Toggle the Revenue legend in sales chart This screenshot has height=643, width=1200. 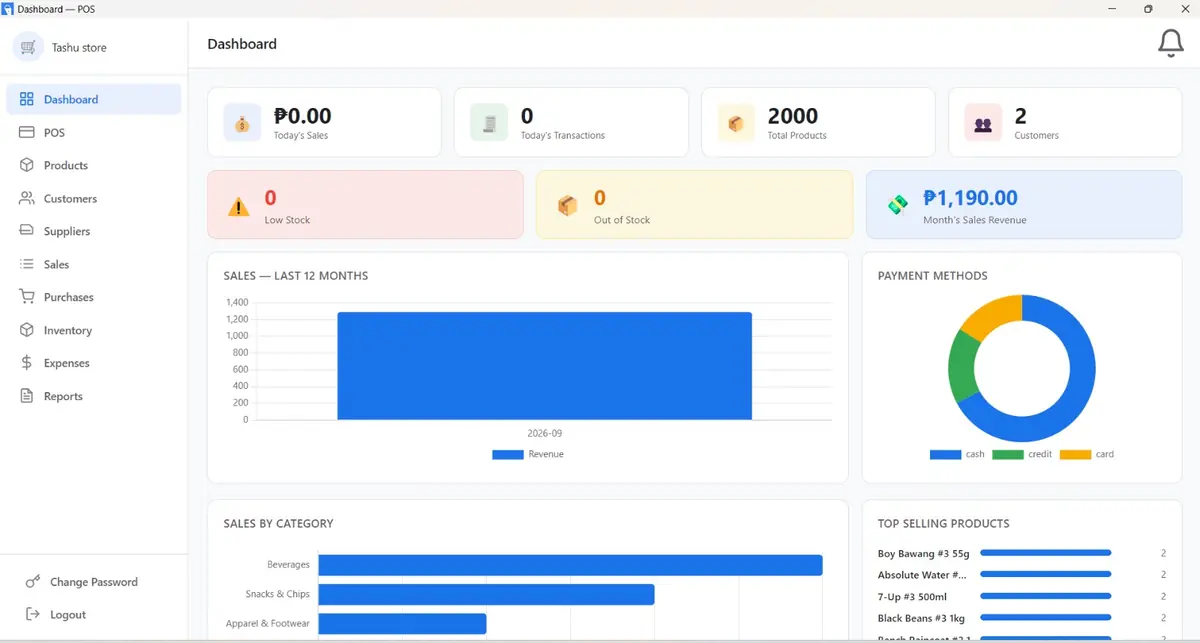528,454
